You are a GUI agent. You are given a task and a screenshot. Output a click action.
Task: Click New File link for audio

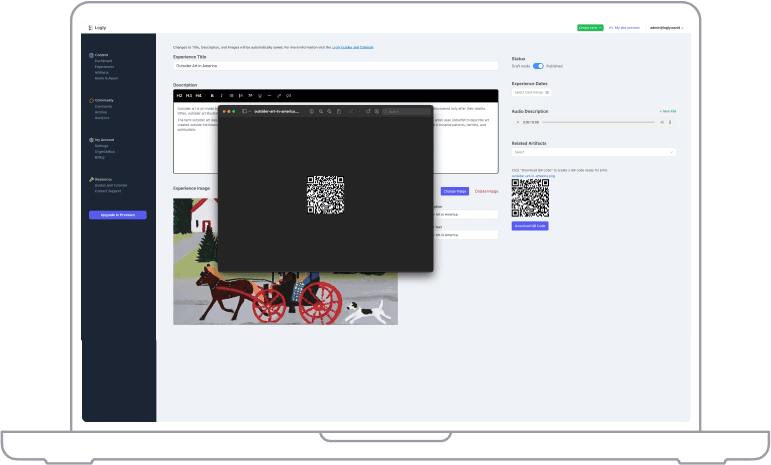[668, 112]
